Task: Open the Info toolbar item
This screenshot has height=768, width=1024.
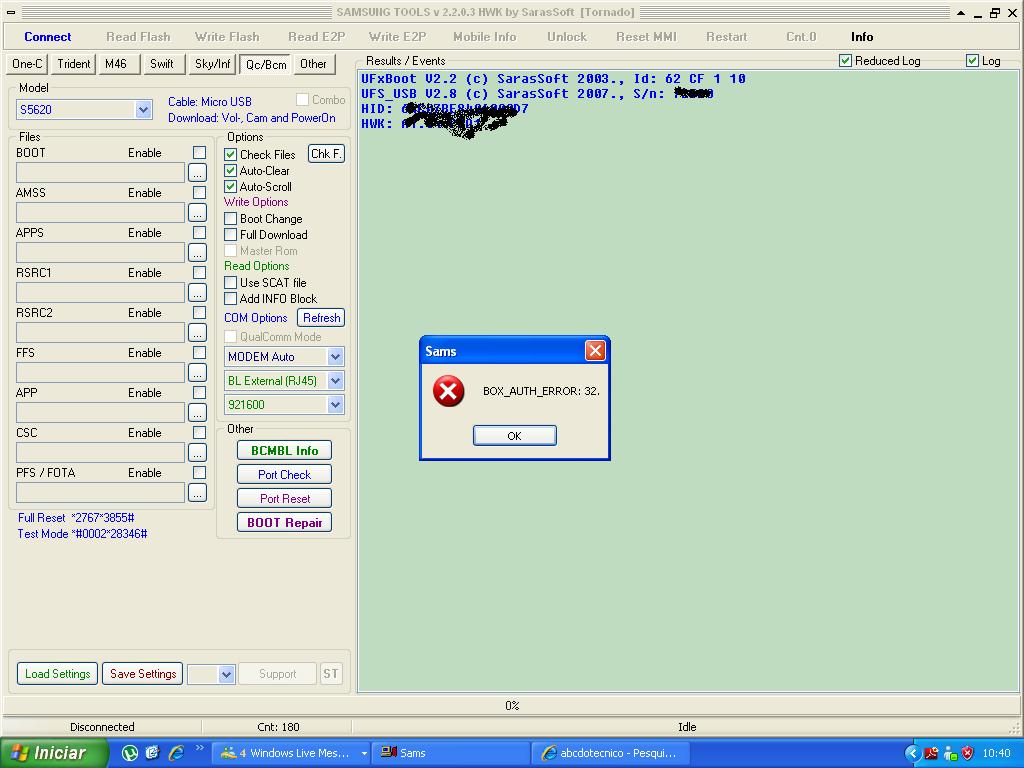Action: pyautogui.click(x=862, y=37)
